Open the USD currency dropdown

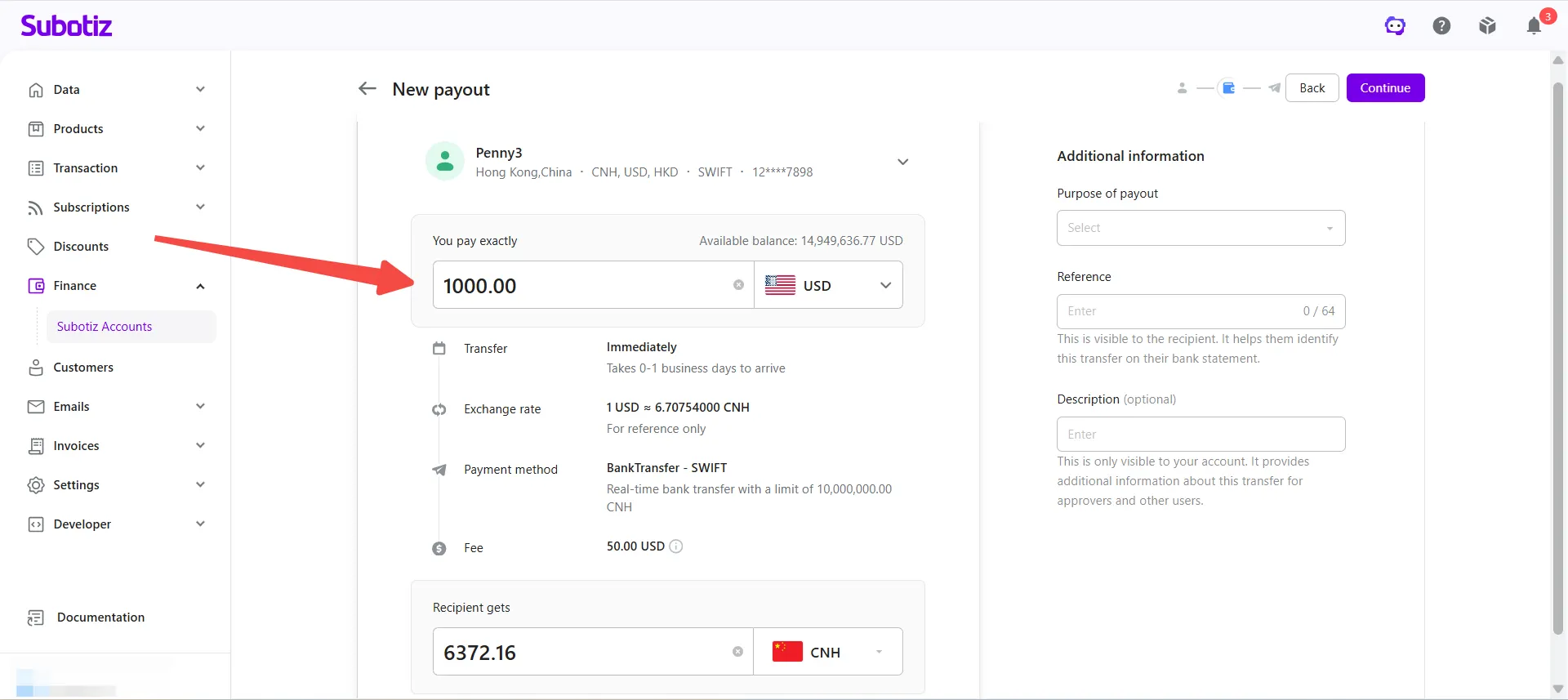(828, 285)
